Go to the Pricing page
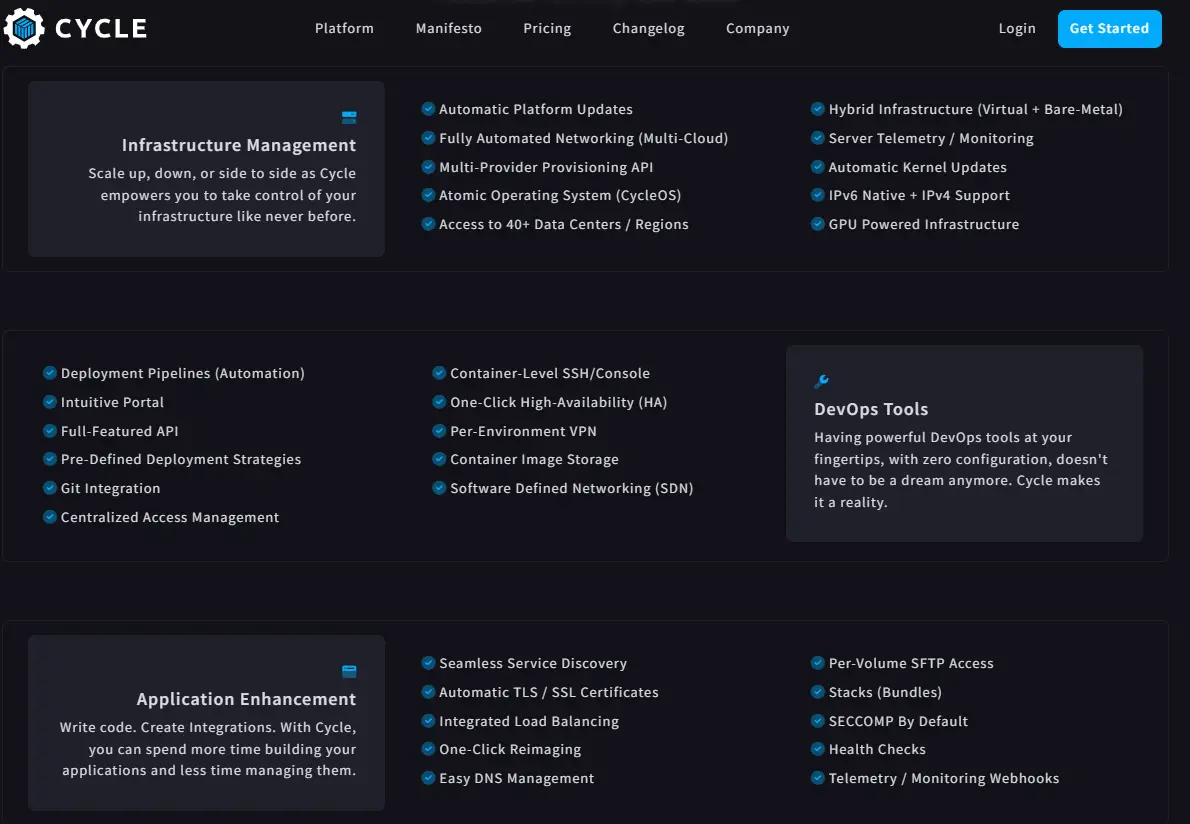 [547, 28]
